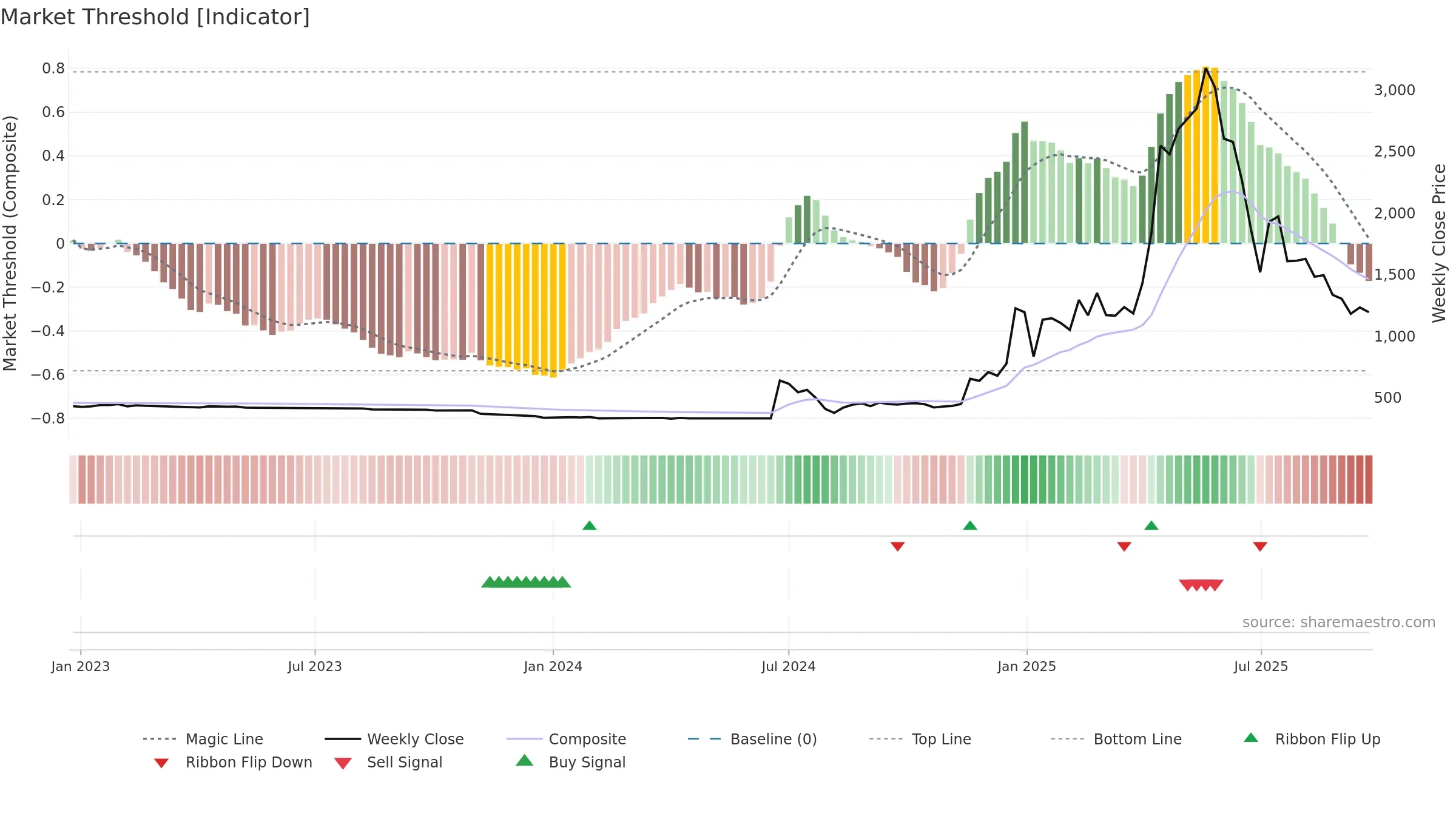The height and width of the screenshot is (819, 1456).
Task: Click the ribbon flip up marker near Apr 2025
Action: pyautogui.click(x=1151, y=525)
